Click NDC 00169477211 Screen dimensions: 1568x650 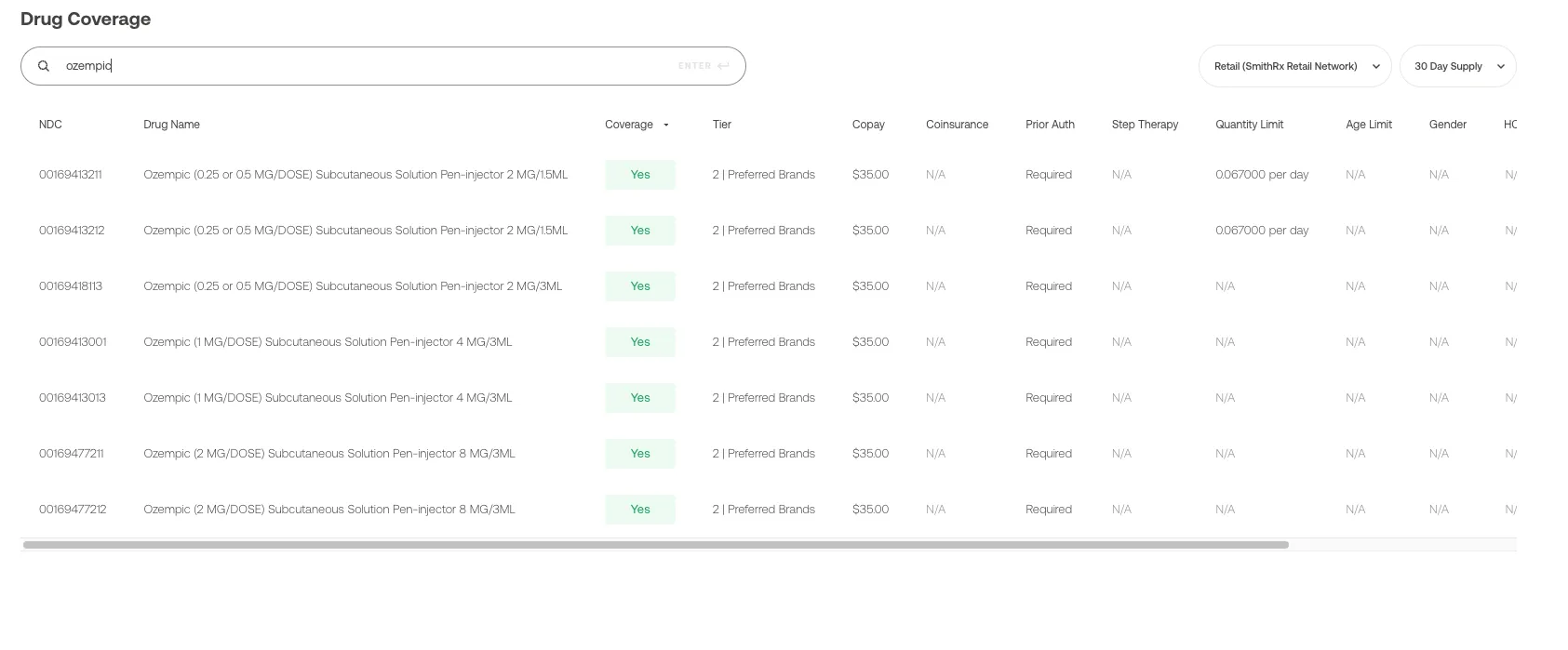point(72,454)
